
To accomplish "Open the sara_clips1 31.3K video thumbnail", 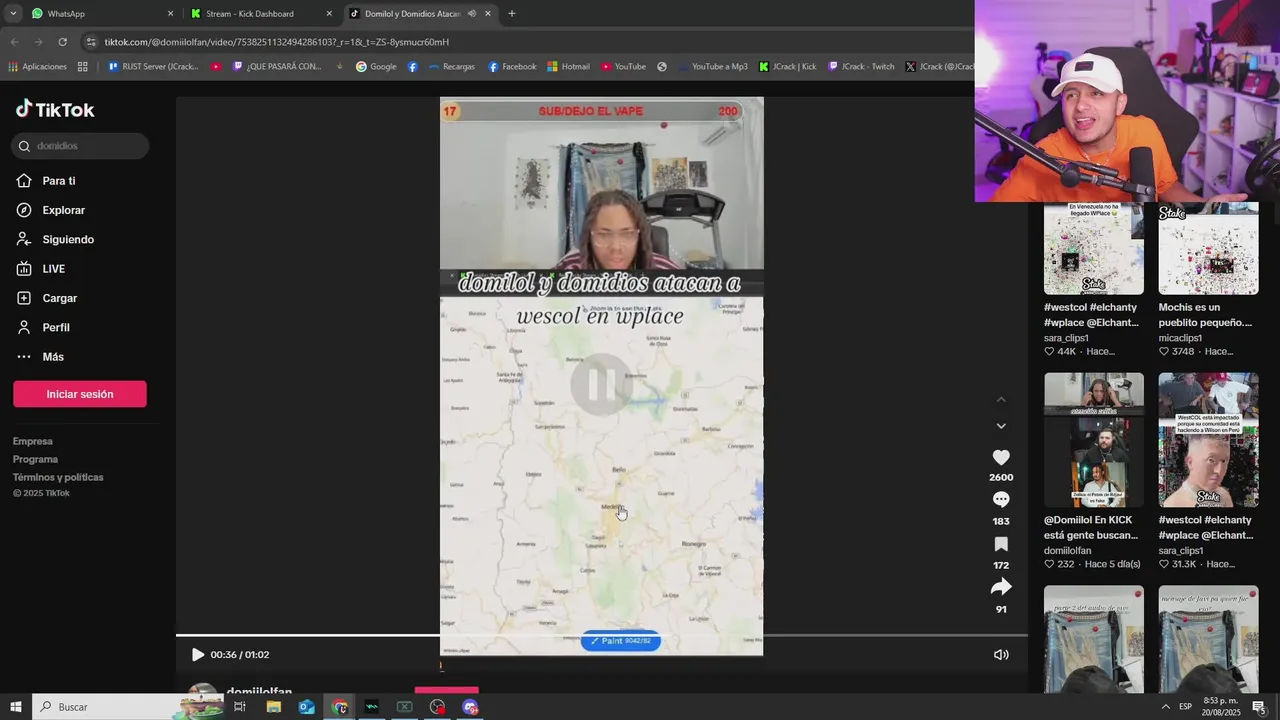I will coord(1208,440).
